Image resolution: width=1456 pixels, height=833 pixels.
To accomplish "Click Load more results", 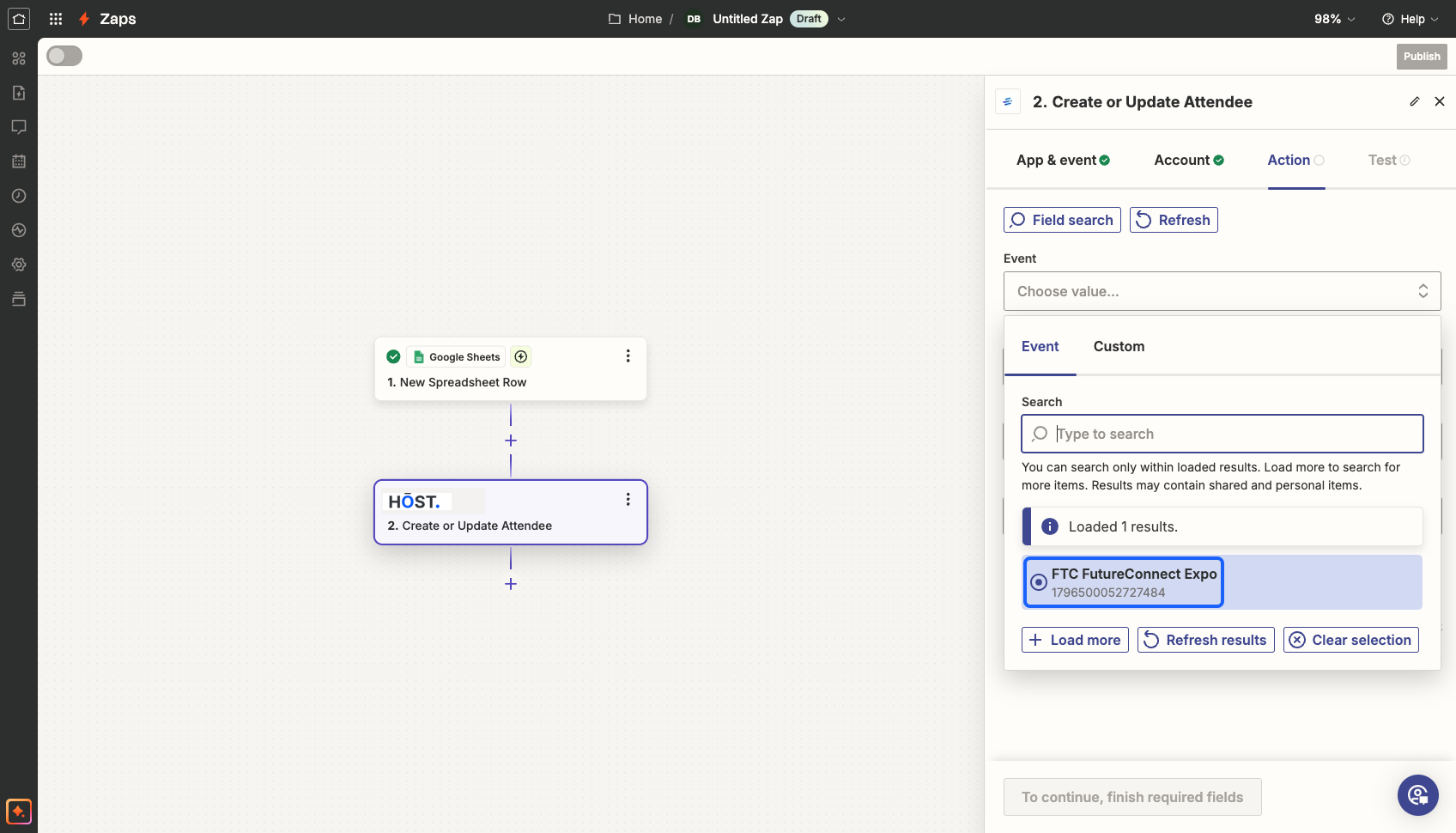I will (1075, 640).
